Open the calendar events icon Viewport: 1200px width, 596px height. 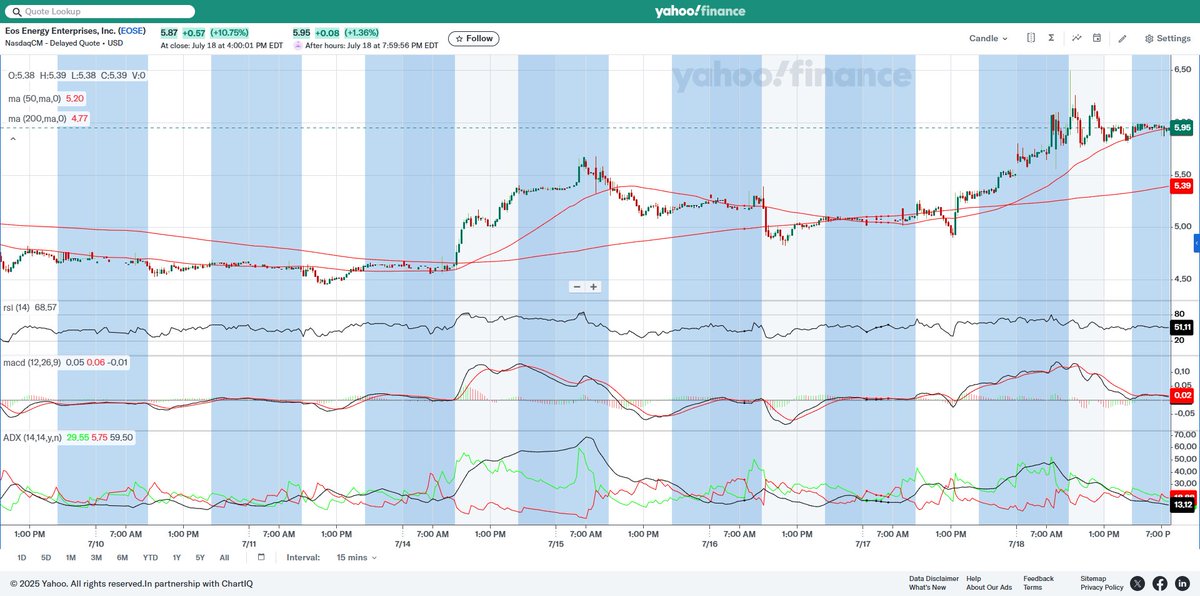(1097, 38)
